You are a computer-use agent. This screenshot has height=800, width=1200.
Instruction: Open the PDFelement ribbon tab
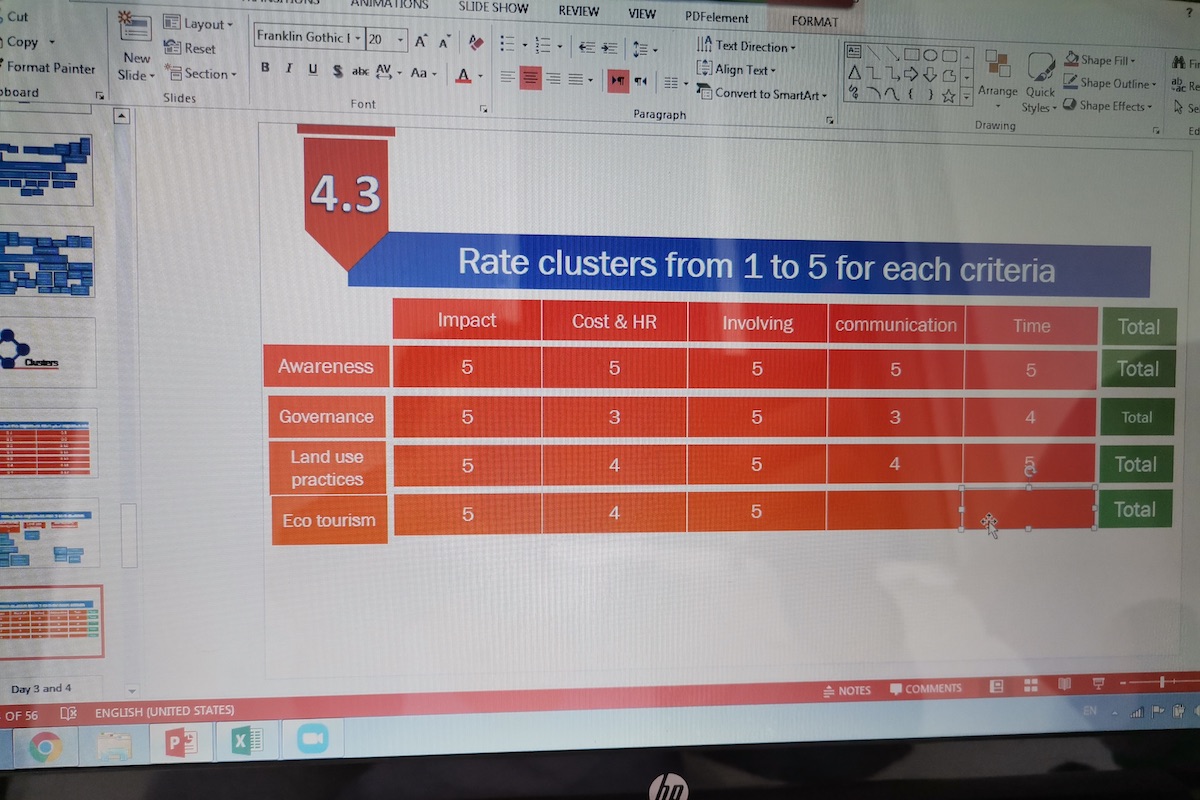pos(716,16)
